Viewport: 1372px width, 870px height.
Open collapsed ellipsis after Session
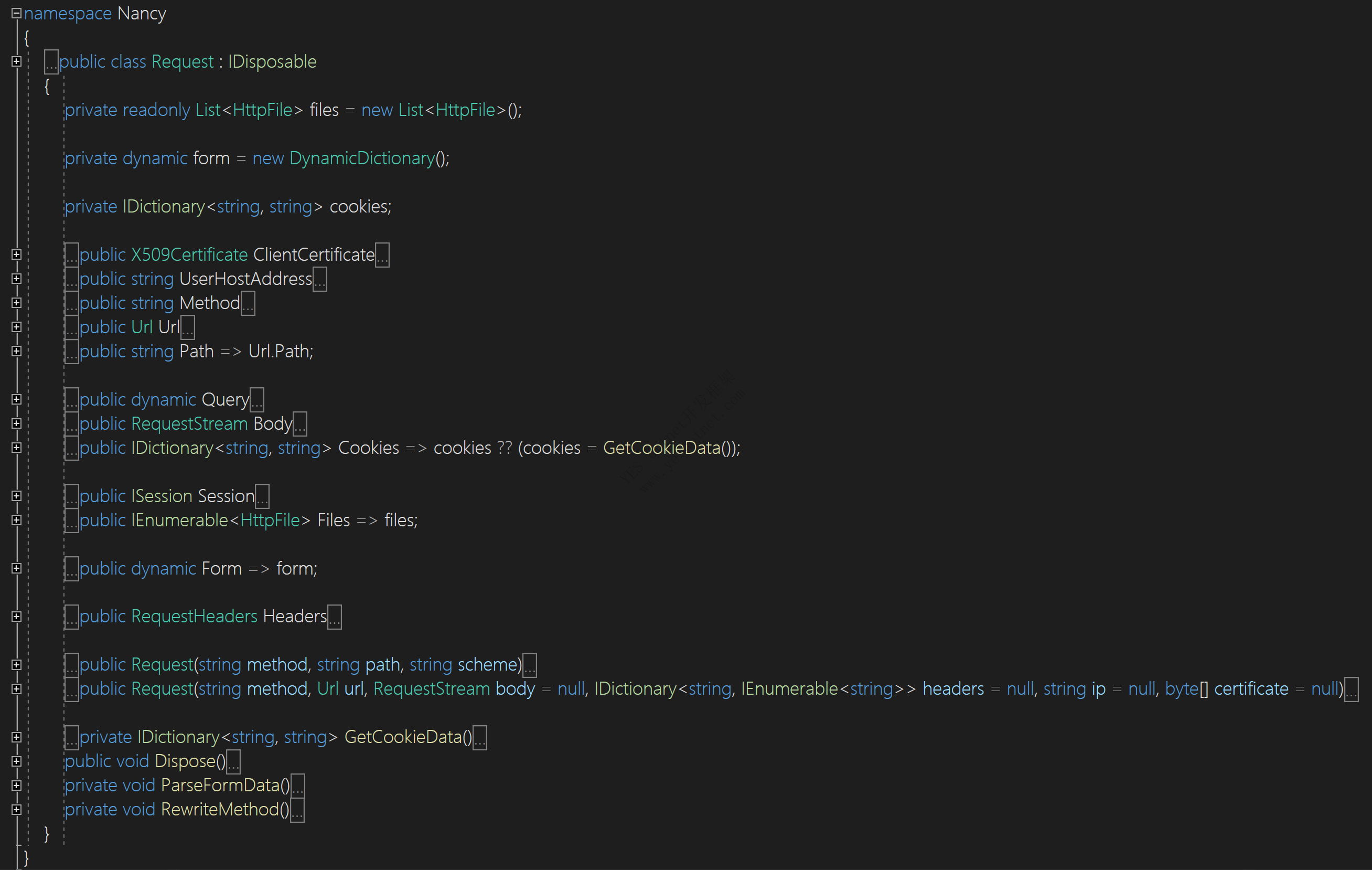[262, 496]
